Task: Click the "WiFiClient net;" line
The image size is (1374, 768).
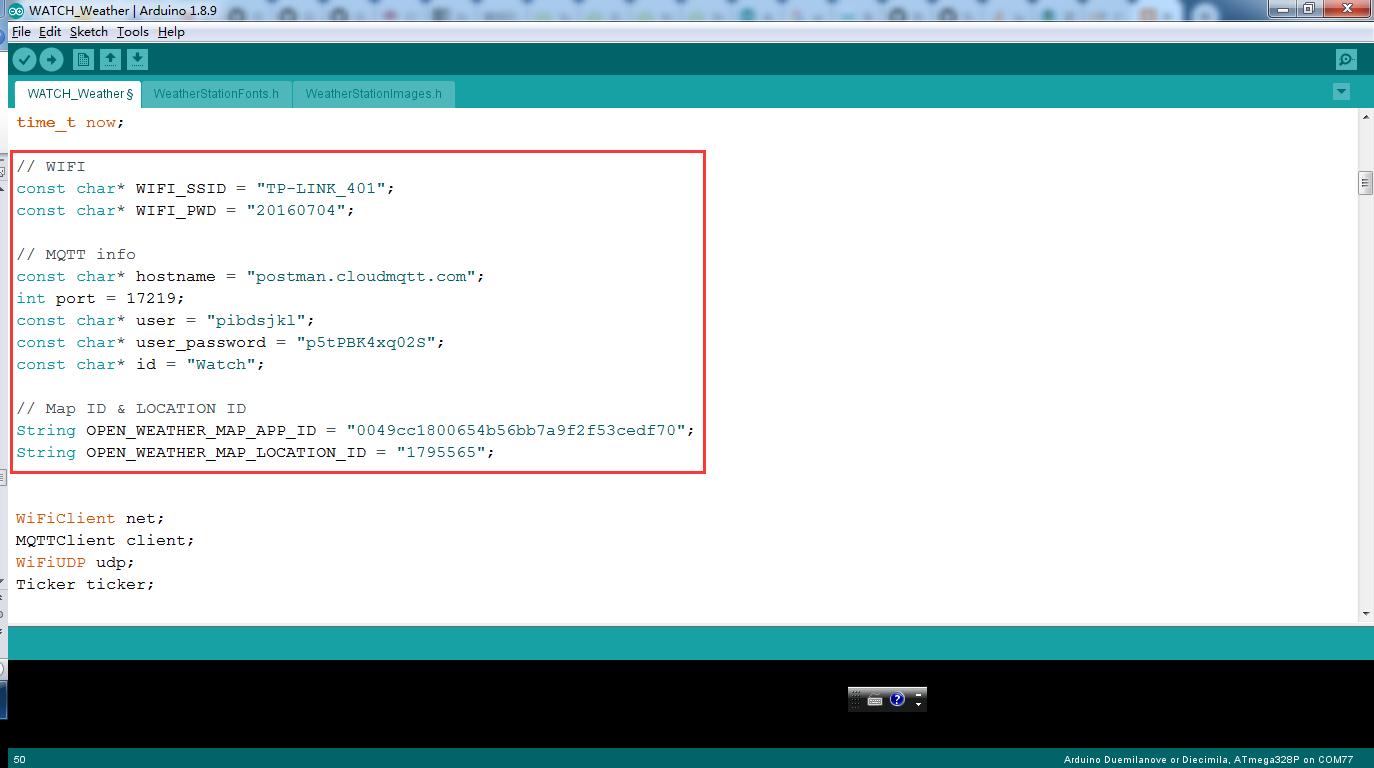Action: (90, 518)
